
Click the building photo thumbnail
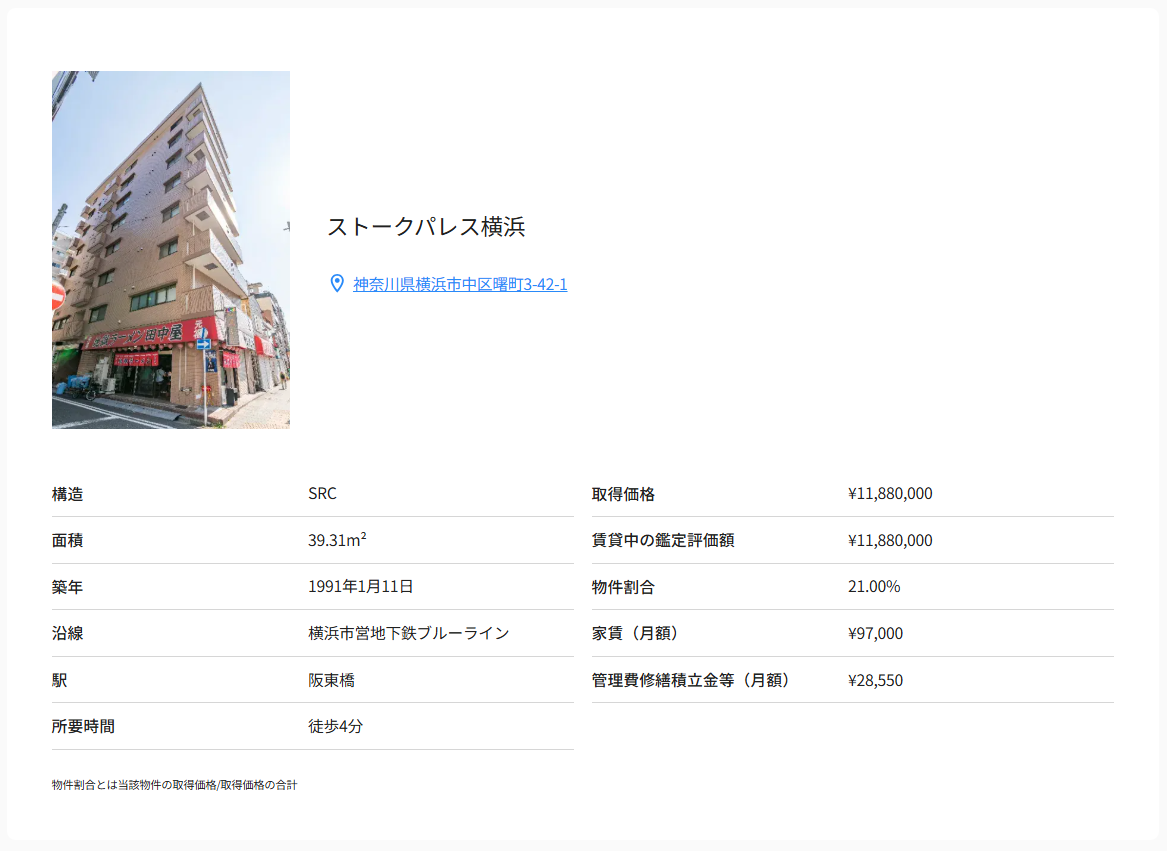[x=170, y=249]
